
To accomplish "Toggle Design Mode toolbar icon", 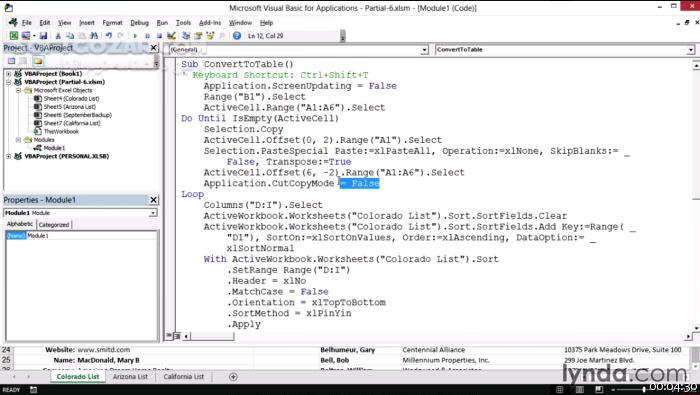I will tap(171, 36).
